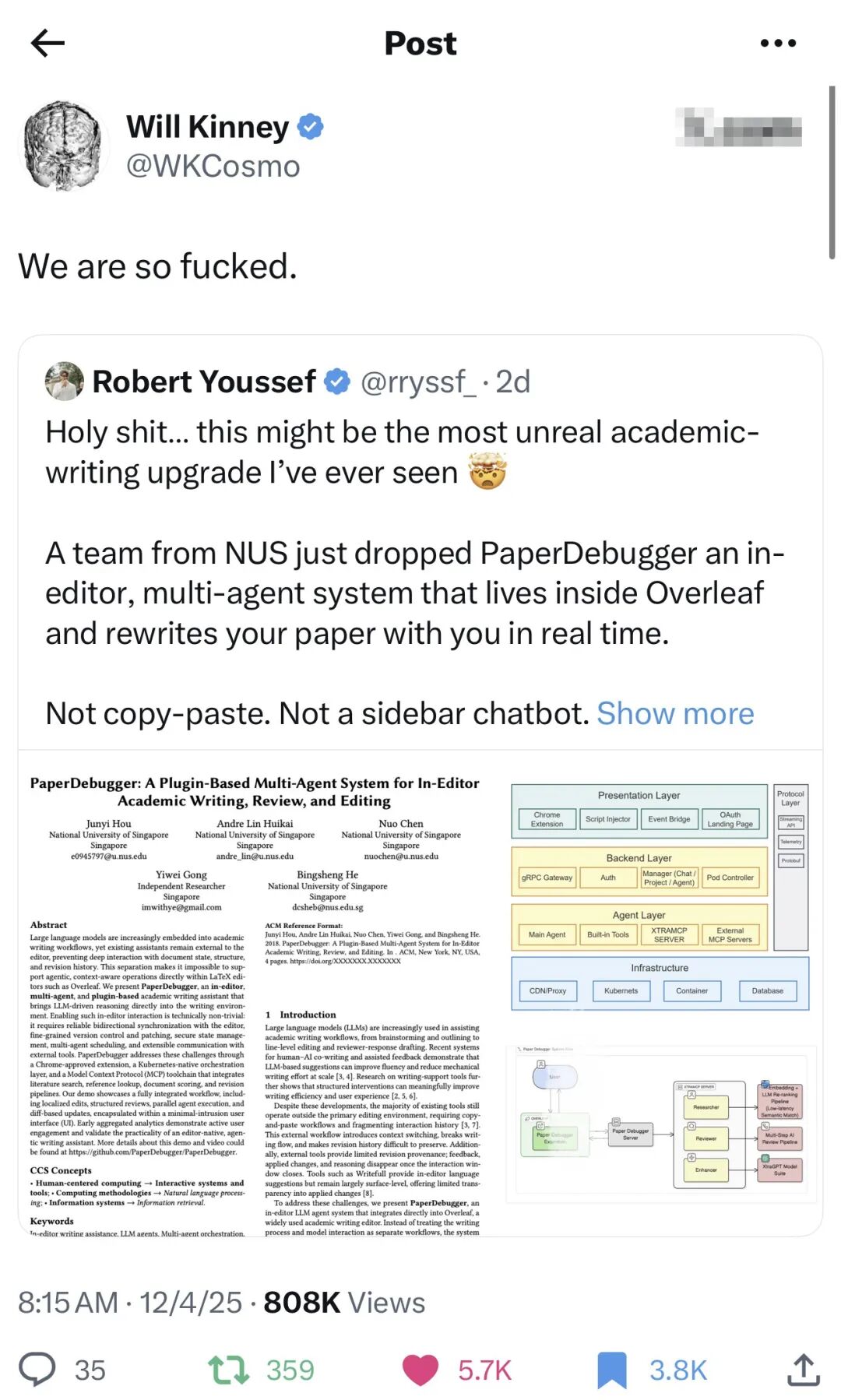Open the three-dot more options menu

click(778, 44)
